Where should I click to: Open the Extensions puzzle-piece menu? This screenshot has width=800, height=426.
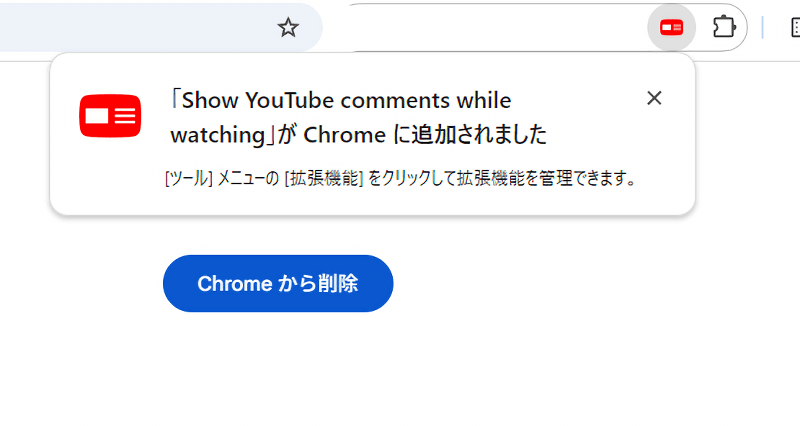[x=724, y=27]
